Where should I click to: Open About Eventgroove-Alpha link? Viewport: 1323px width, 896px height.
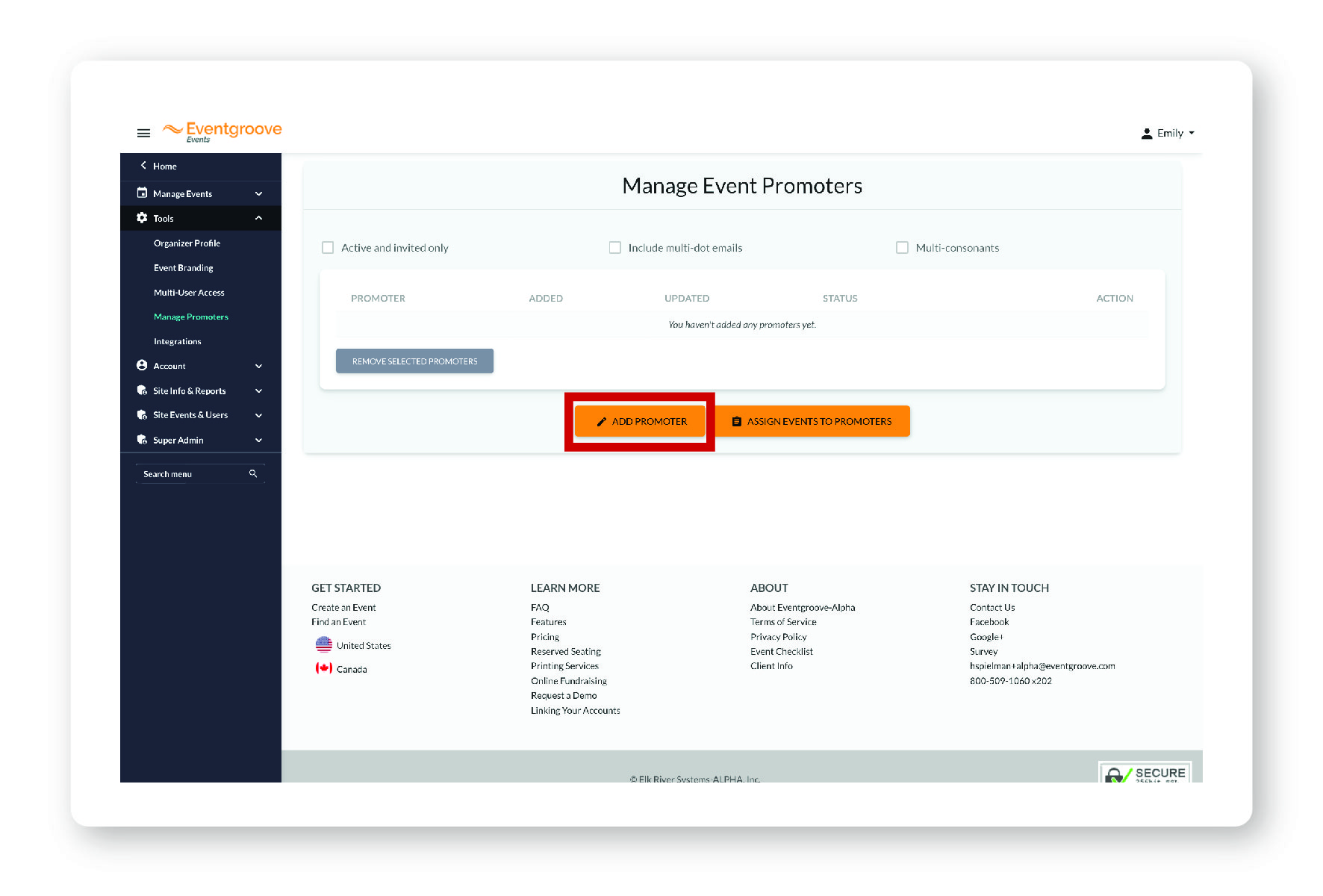coord(803,608)
